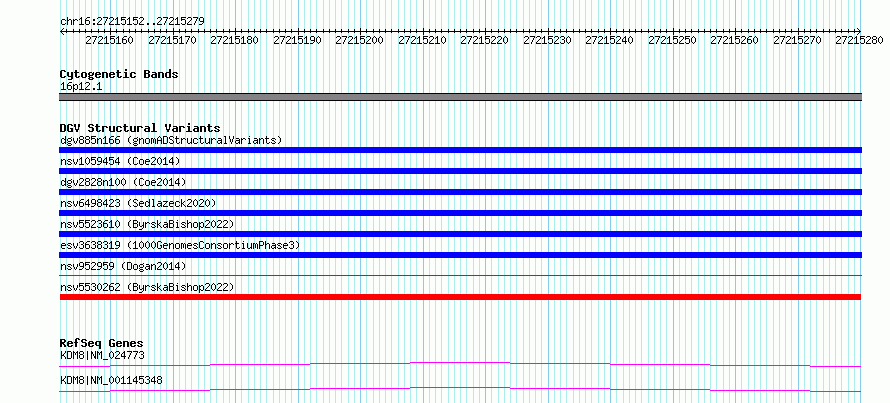Click ruler position 27215250
Viewport: 890px width, 403px height.
pos(672,40)
